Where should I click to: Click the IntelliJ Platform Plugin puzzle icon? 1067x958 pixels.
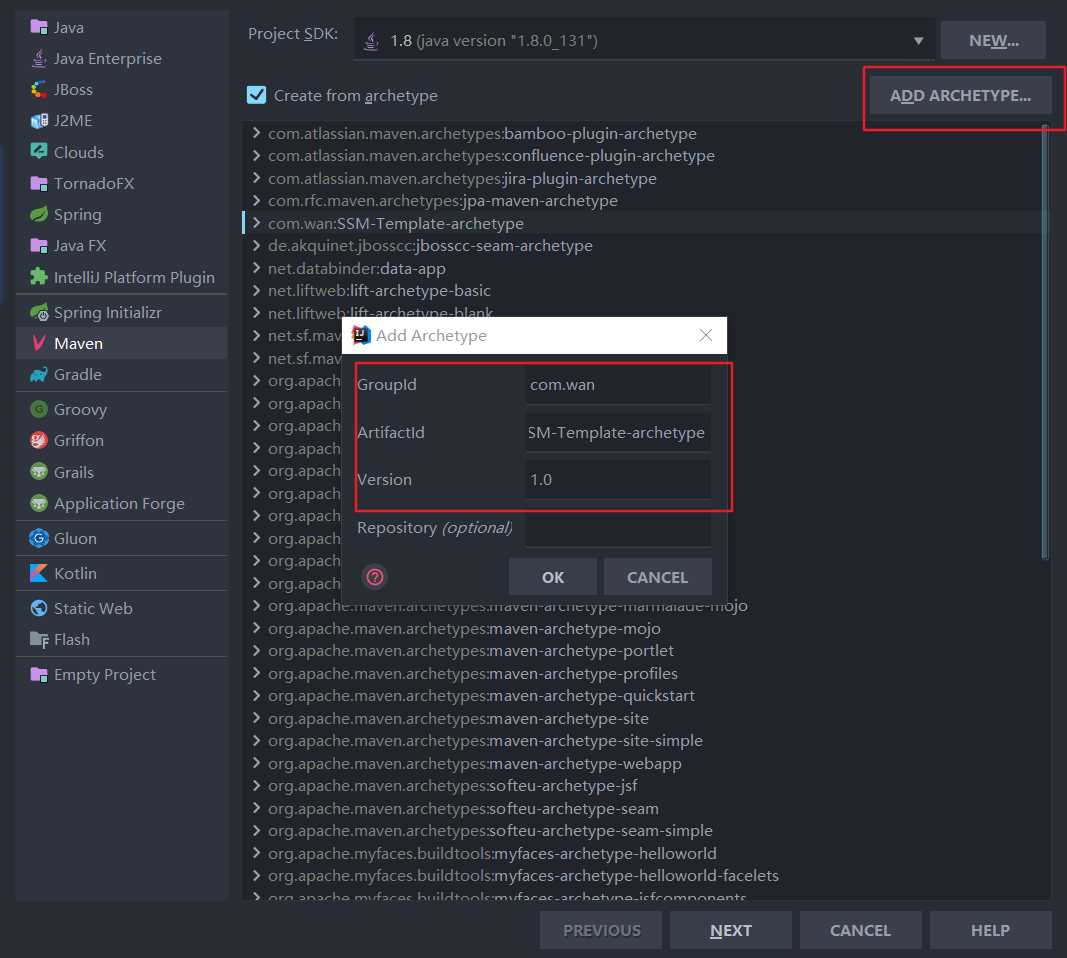coord(39,277)
